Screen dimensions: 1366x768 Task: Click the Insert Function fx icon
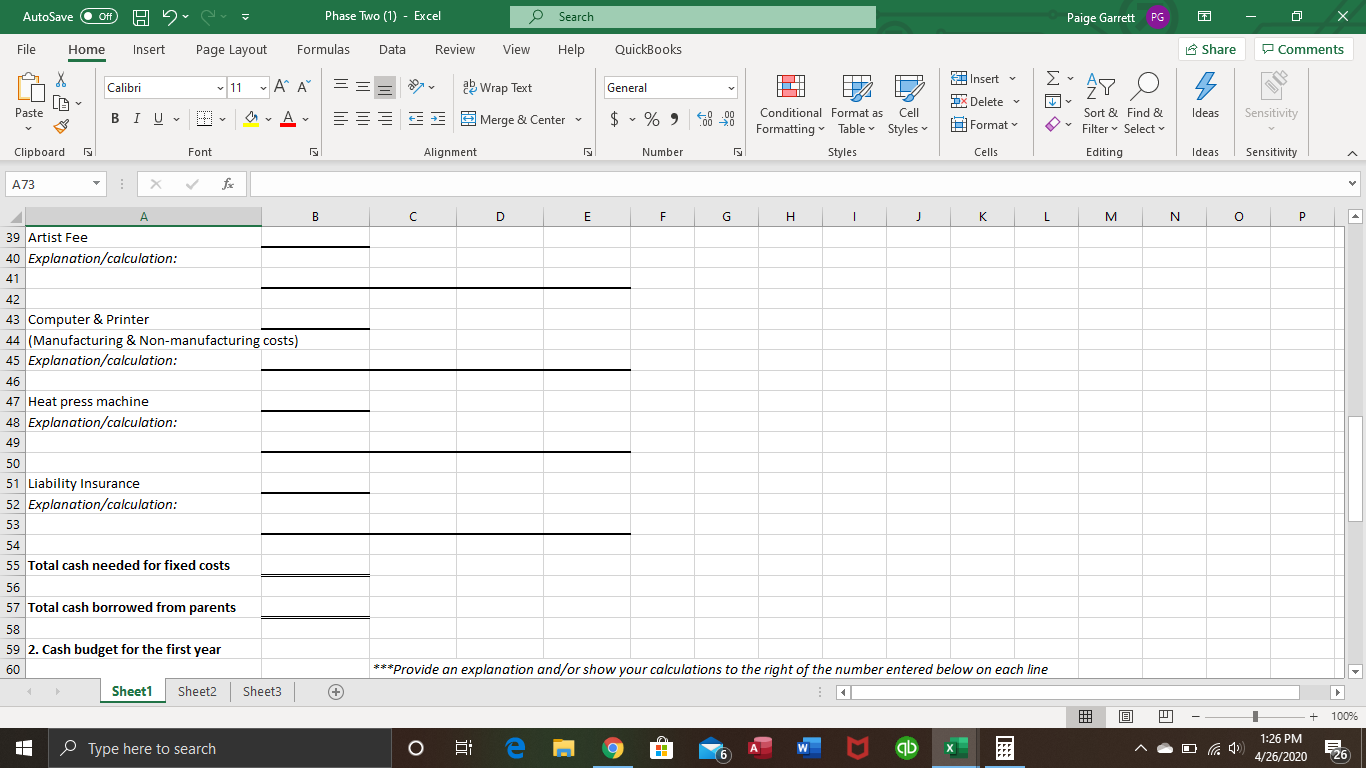point(229,184)
